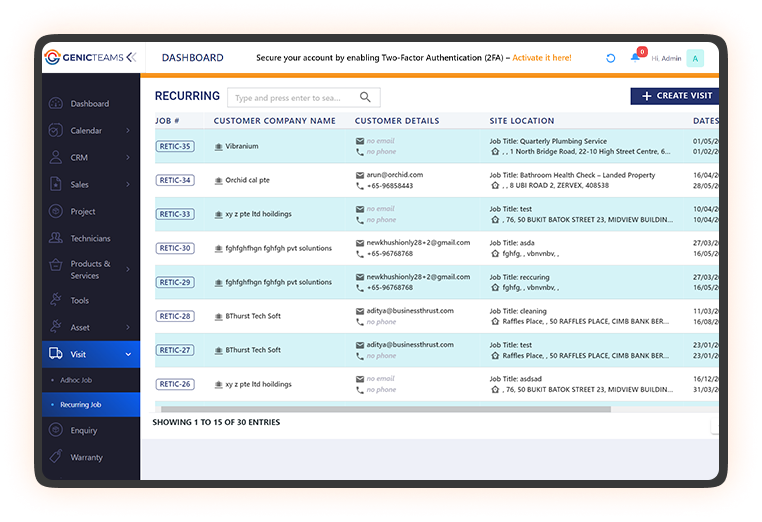Click the search magnifier icon
Viewport: 762px width, 522px height.
(x=366, y=97)
